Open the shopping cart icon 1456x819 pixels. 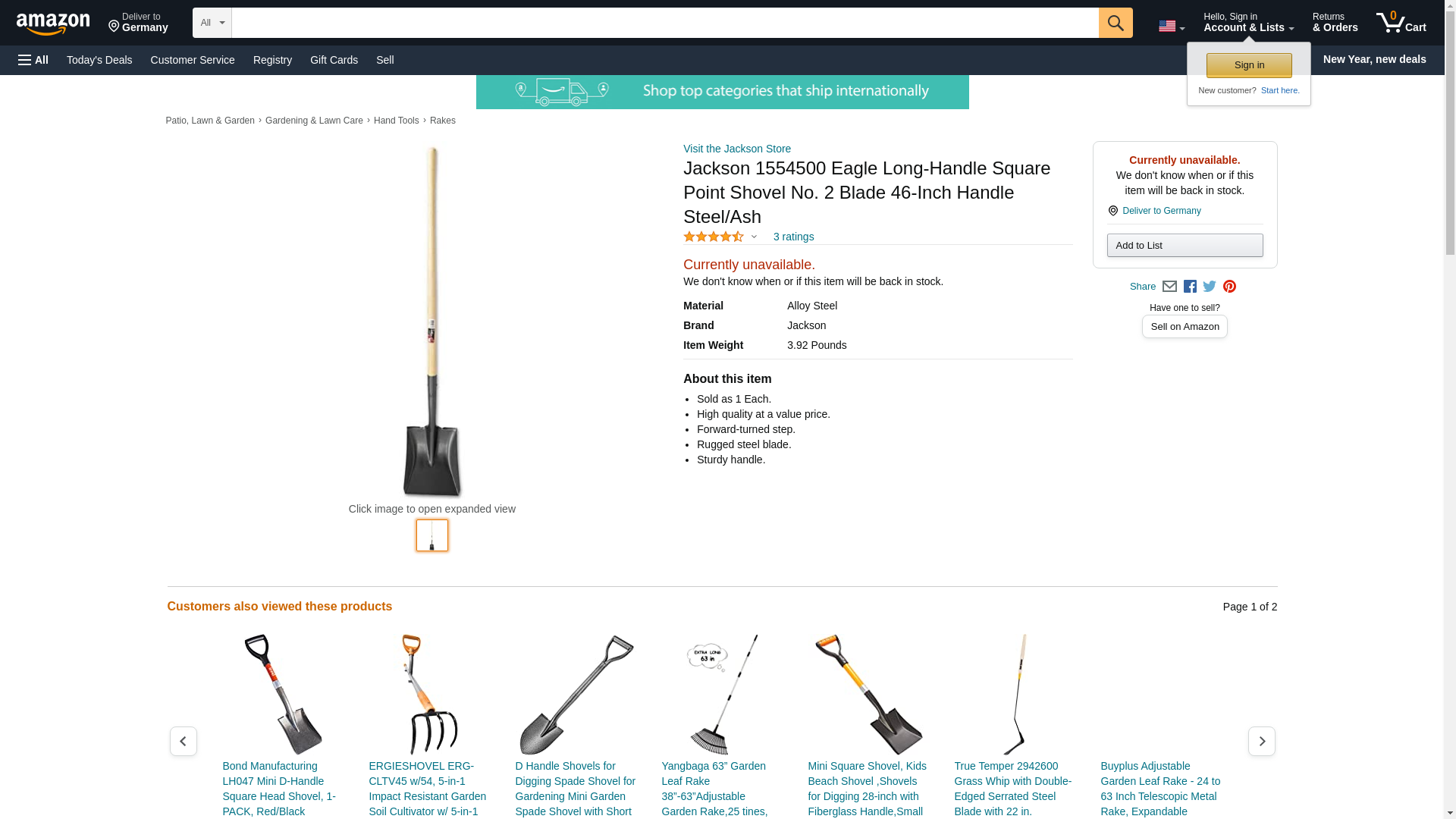[1401, 23]
